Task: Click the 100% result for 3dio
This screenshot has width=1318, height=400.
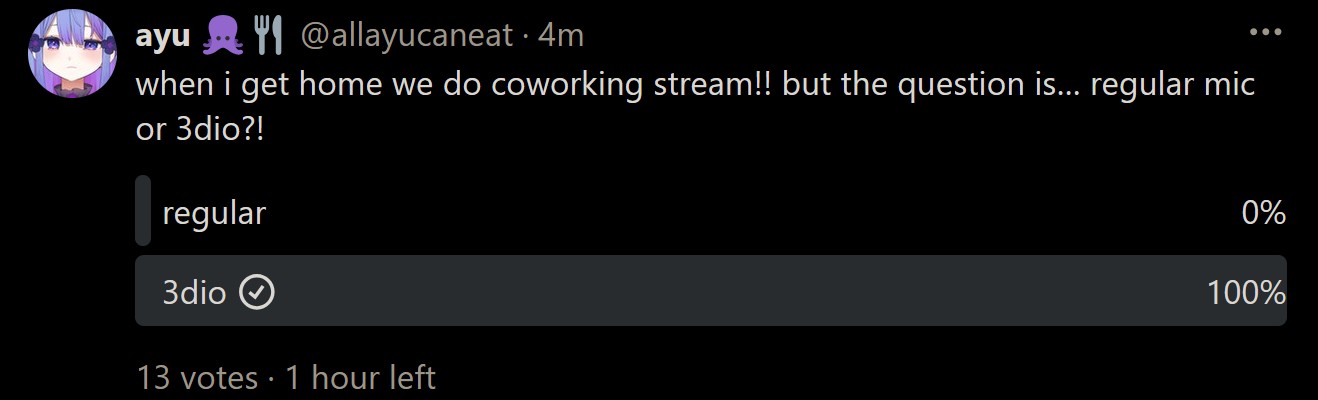Action: (x=1245, y=292)
